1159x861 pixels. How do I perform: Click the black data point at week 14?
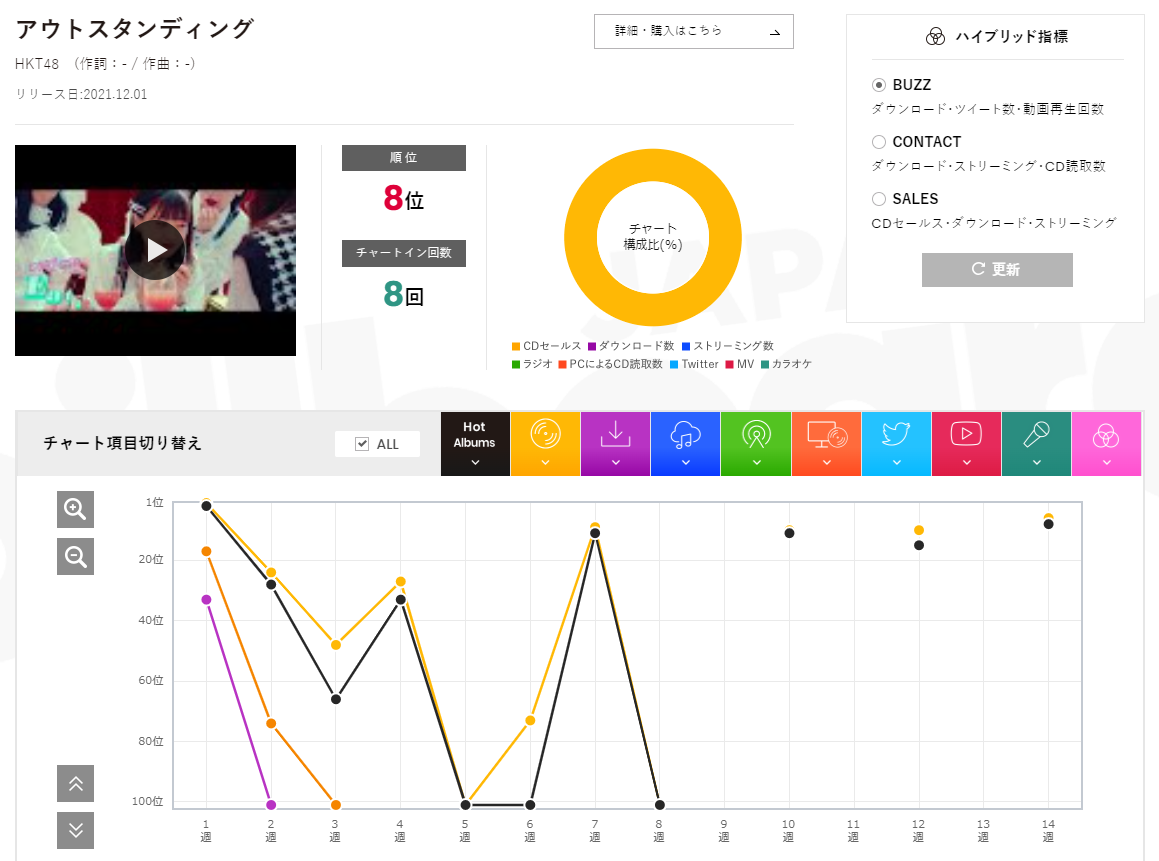[x=1048, y=524]
